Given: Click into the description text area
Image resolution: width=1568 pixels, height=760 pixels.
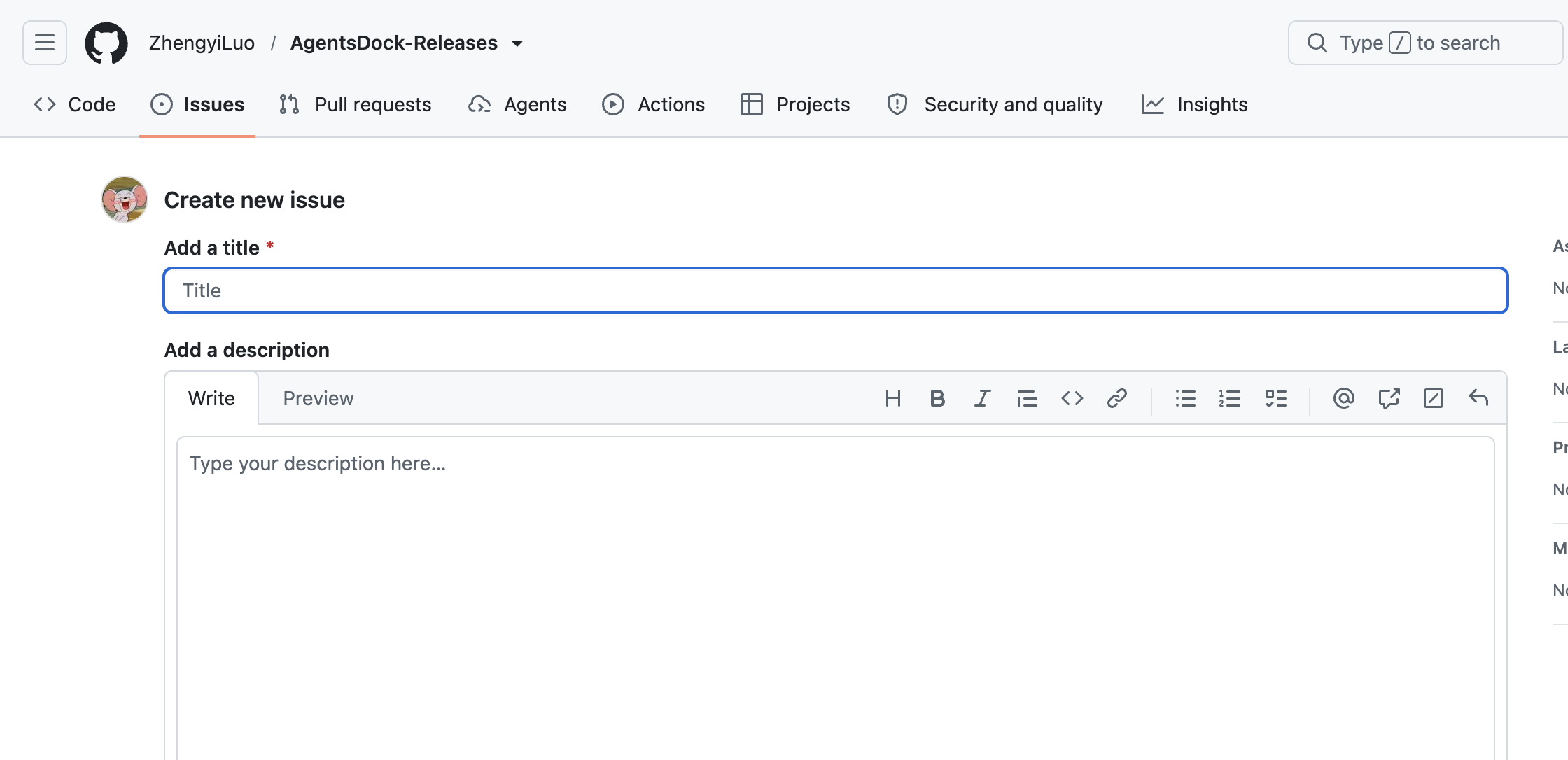Looking at the screenshot, I should (x=836, y=598).
